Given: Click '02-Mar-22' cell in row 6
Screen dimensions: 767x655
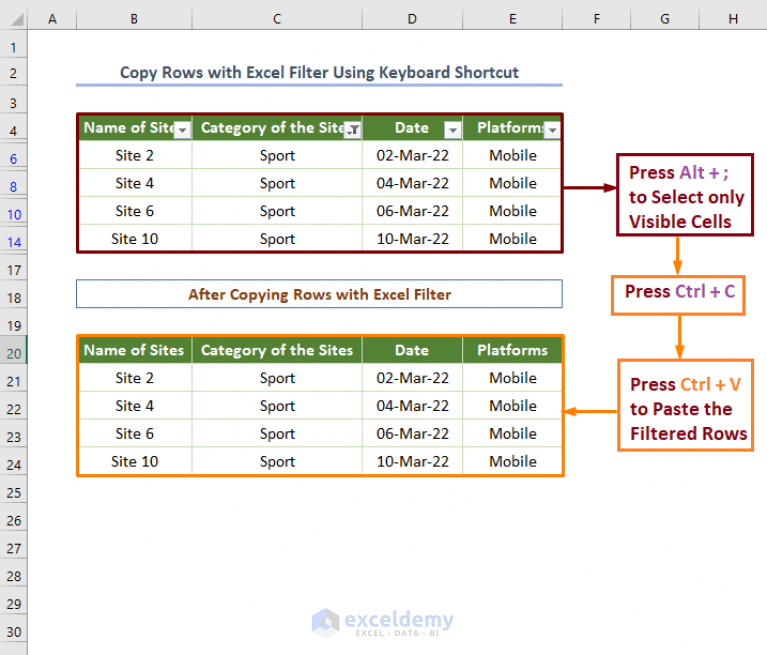Looking at the screenshot, I should [412, 156].
